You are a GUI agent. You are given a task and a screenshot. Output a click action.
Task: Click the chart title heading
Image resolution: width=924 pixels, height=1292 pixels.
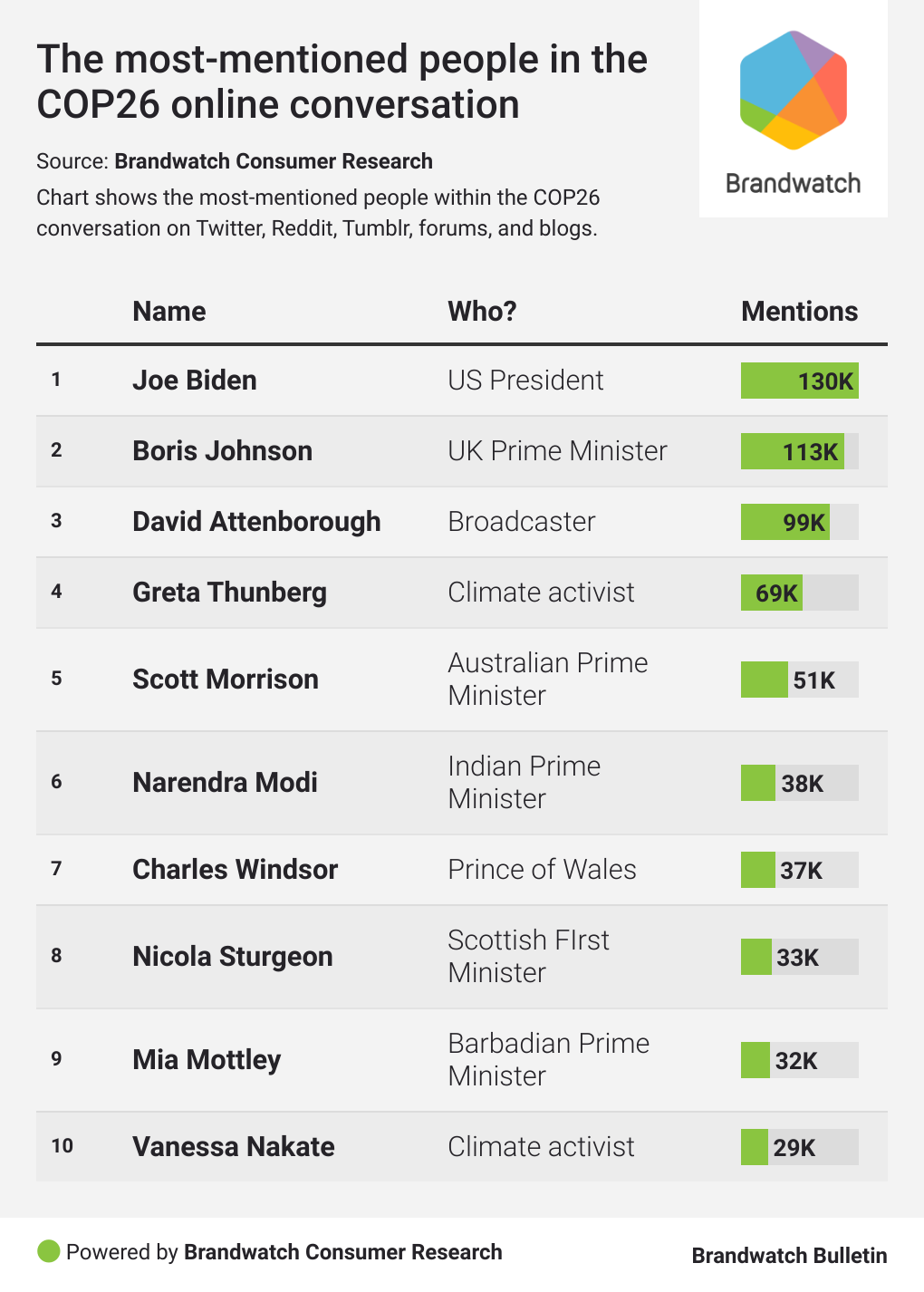342,82
